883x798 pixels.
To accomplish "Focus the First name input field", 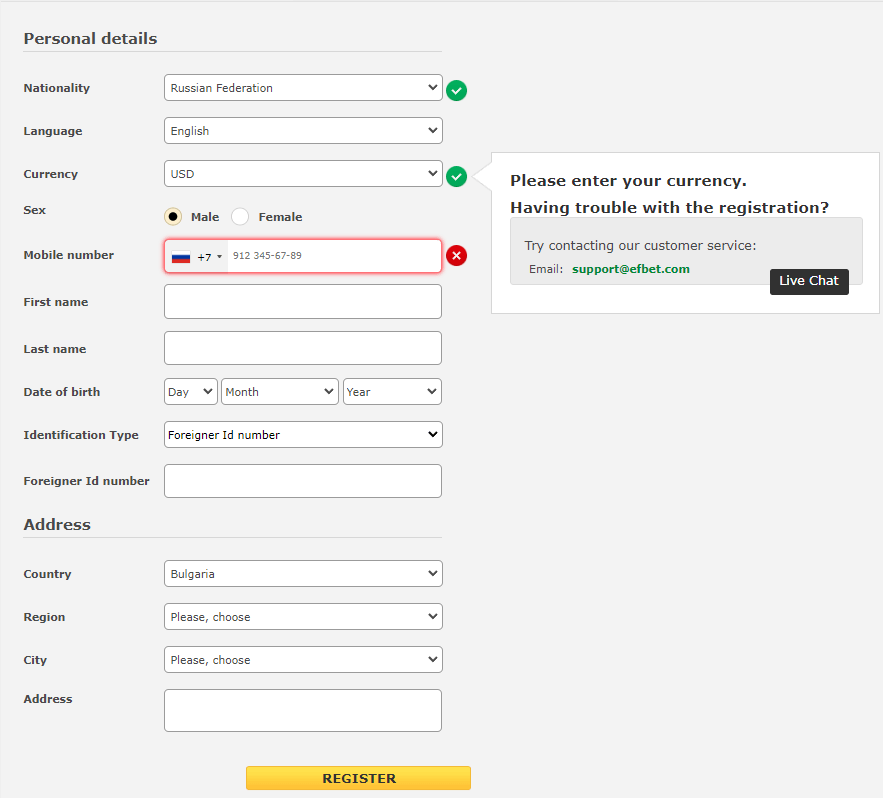I will [303, 301].
